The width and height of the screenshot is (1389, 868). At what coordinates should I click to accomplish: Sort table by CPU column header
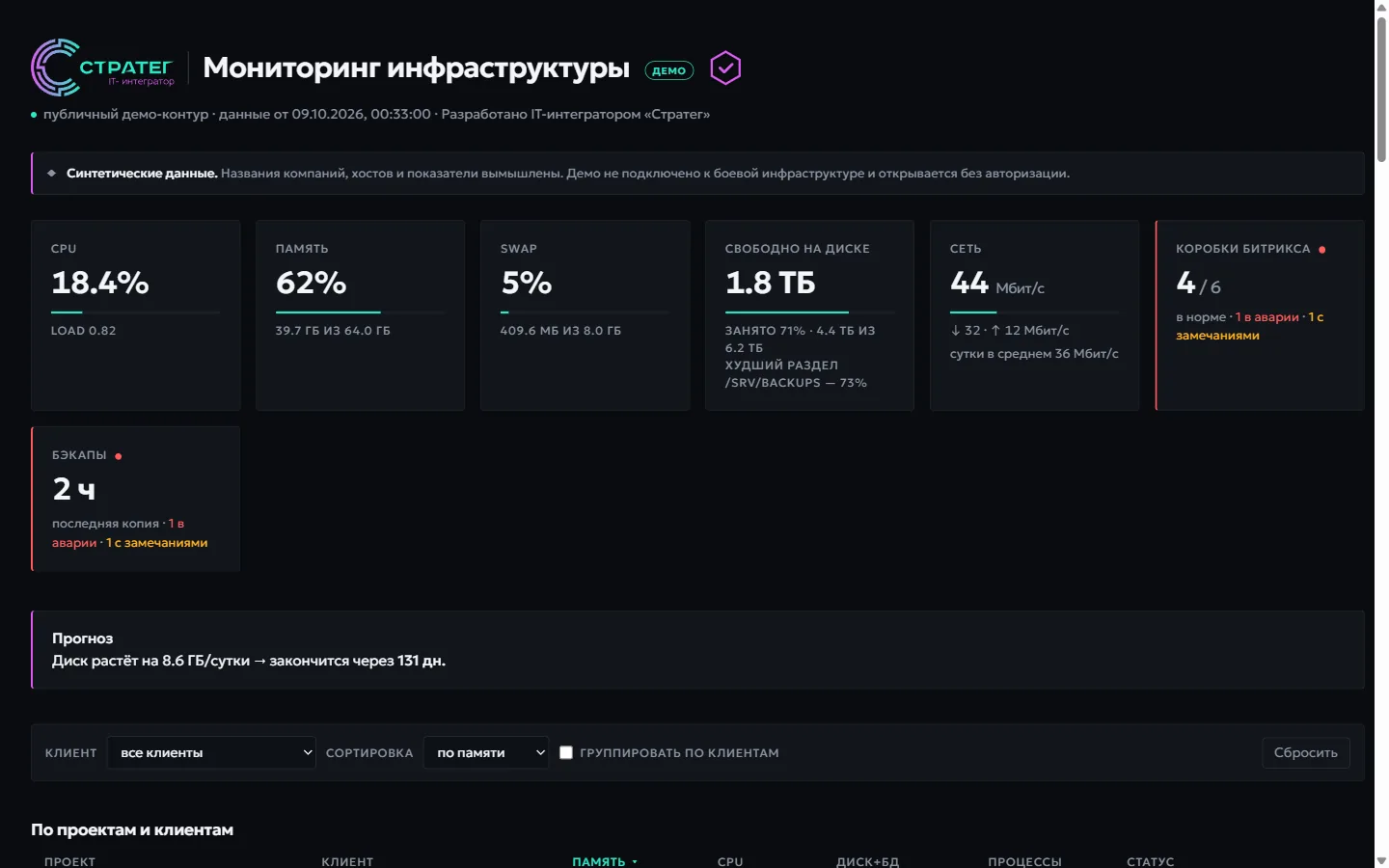coord(730,861)
